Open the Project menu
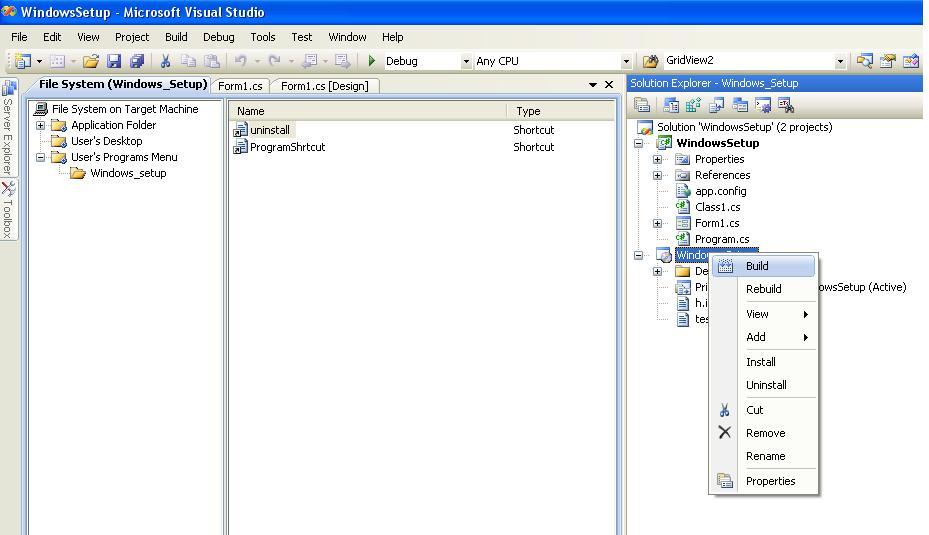929x535 pixels. pyautogui.click(x=132, y=37)
